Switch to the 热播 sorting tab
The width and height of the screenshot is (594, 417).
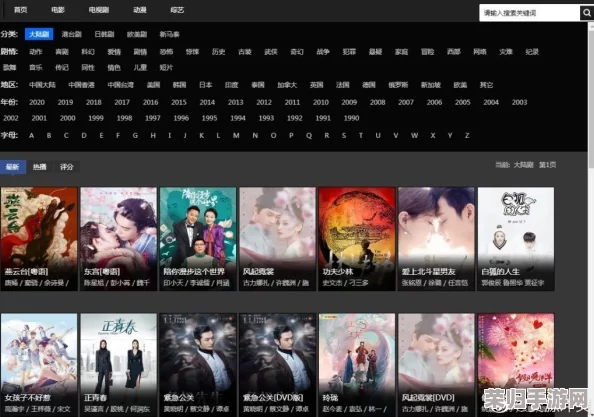[39, 167]
